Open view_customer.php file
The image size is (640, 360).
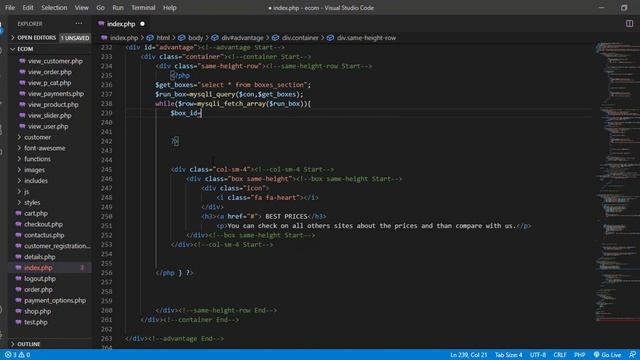click(55, 61)
